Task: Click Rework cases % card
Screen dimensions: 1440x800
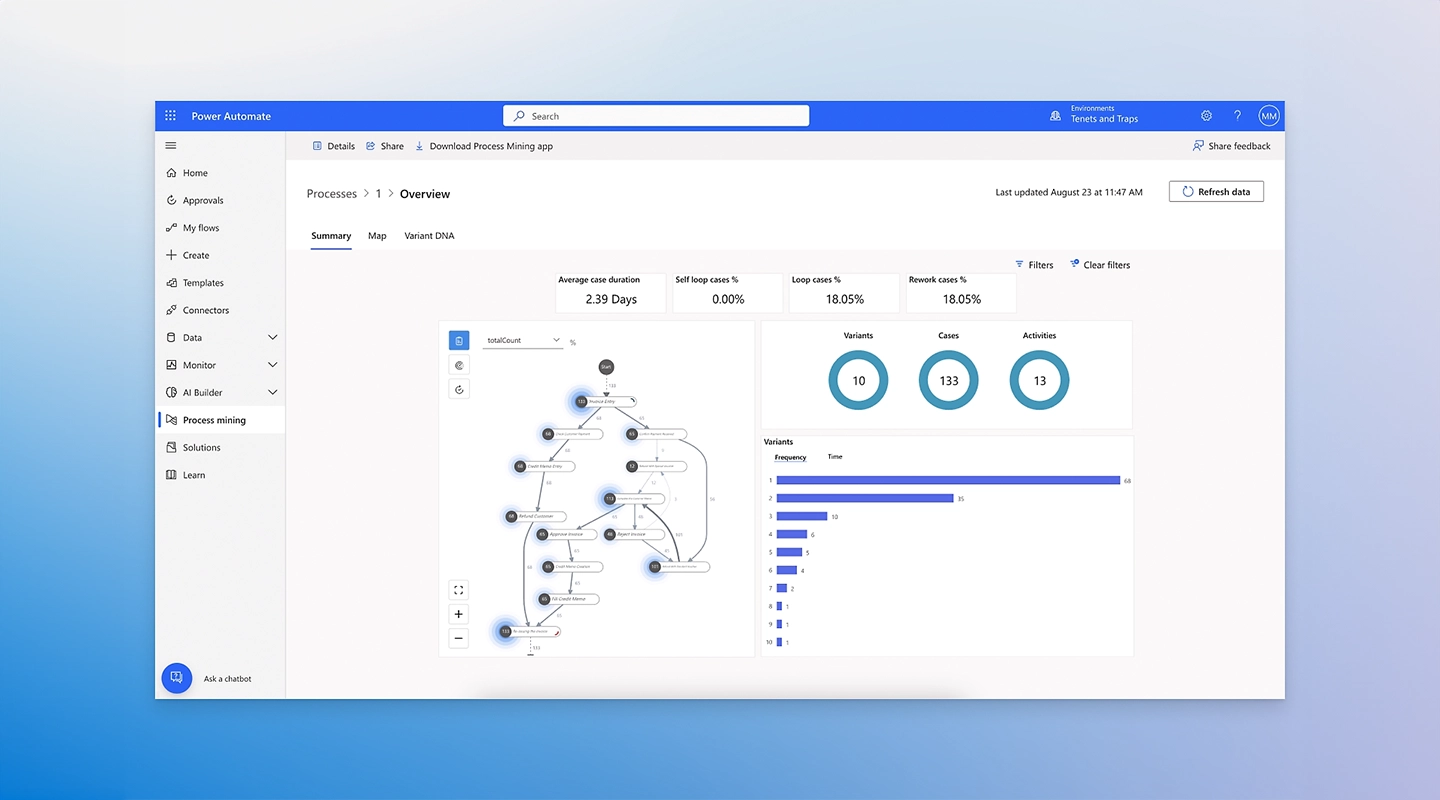Action: tap(961, 293)
